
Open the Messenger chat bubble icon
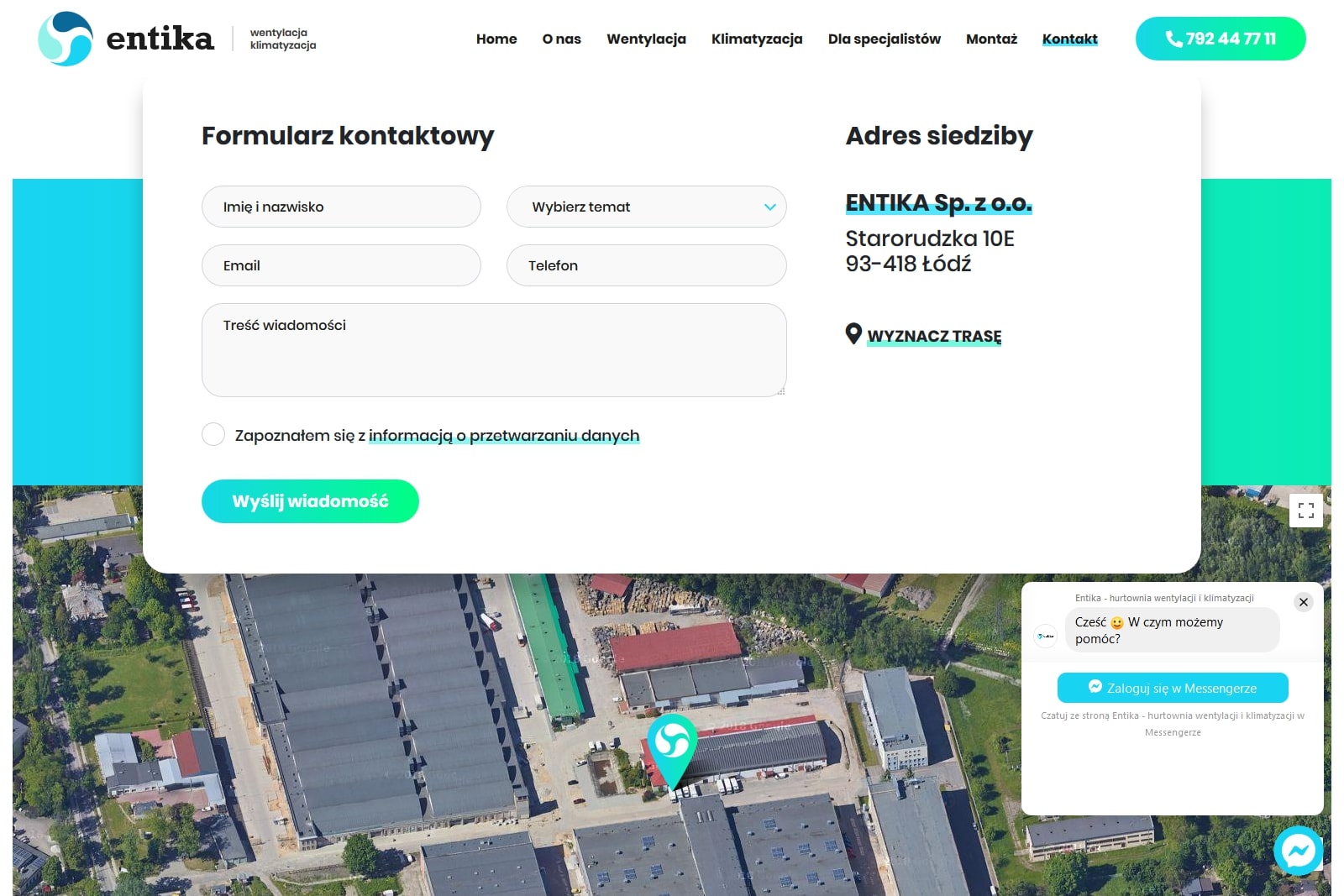[x=1298, y=851]
